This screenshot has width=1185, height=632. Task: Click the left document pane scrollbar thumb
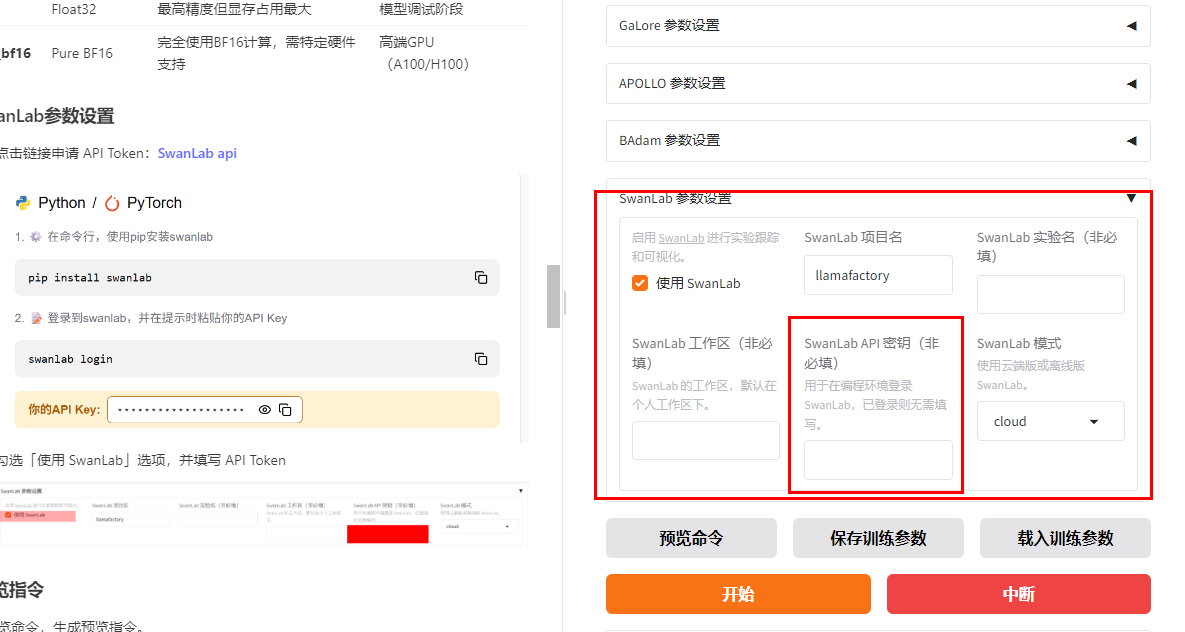[x=554, y=296]
